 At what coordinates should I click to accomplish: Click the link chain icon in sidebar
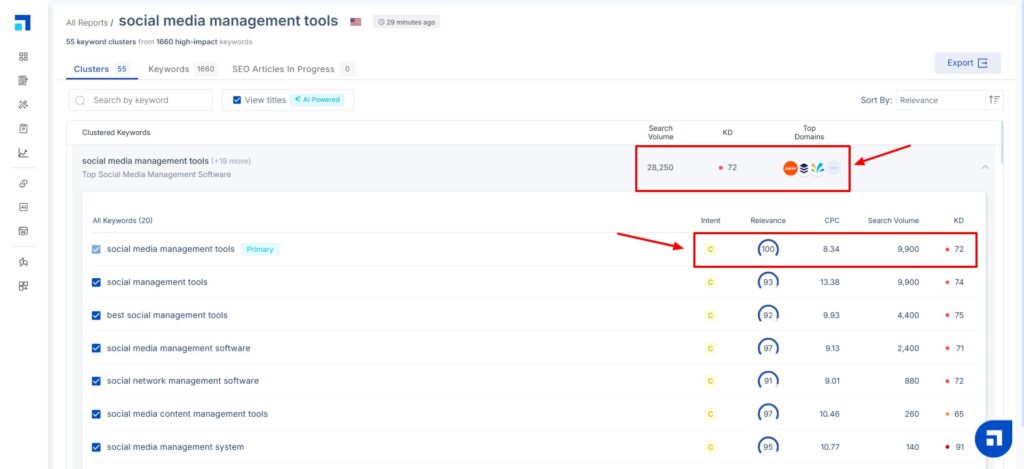pos(23,184)
